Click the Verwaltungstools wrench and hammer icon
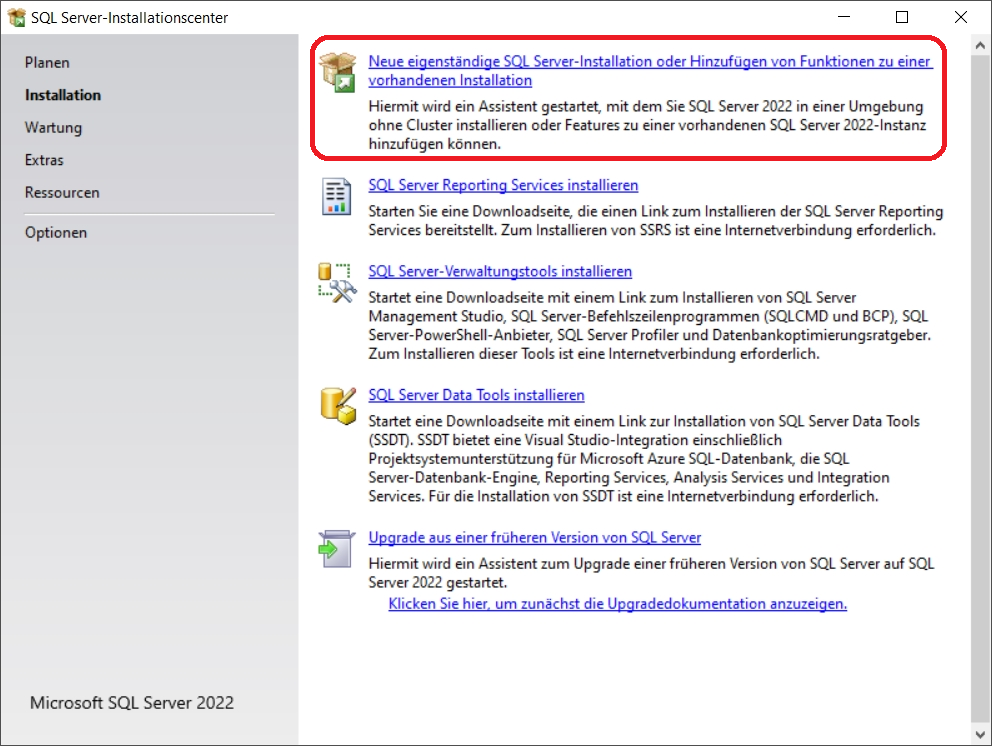992x746 pixels. [337, 283]
